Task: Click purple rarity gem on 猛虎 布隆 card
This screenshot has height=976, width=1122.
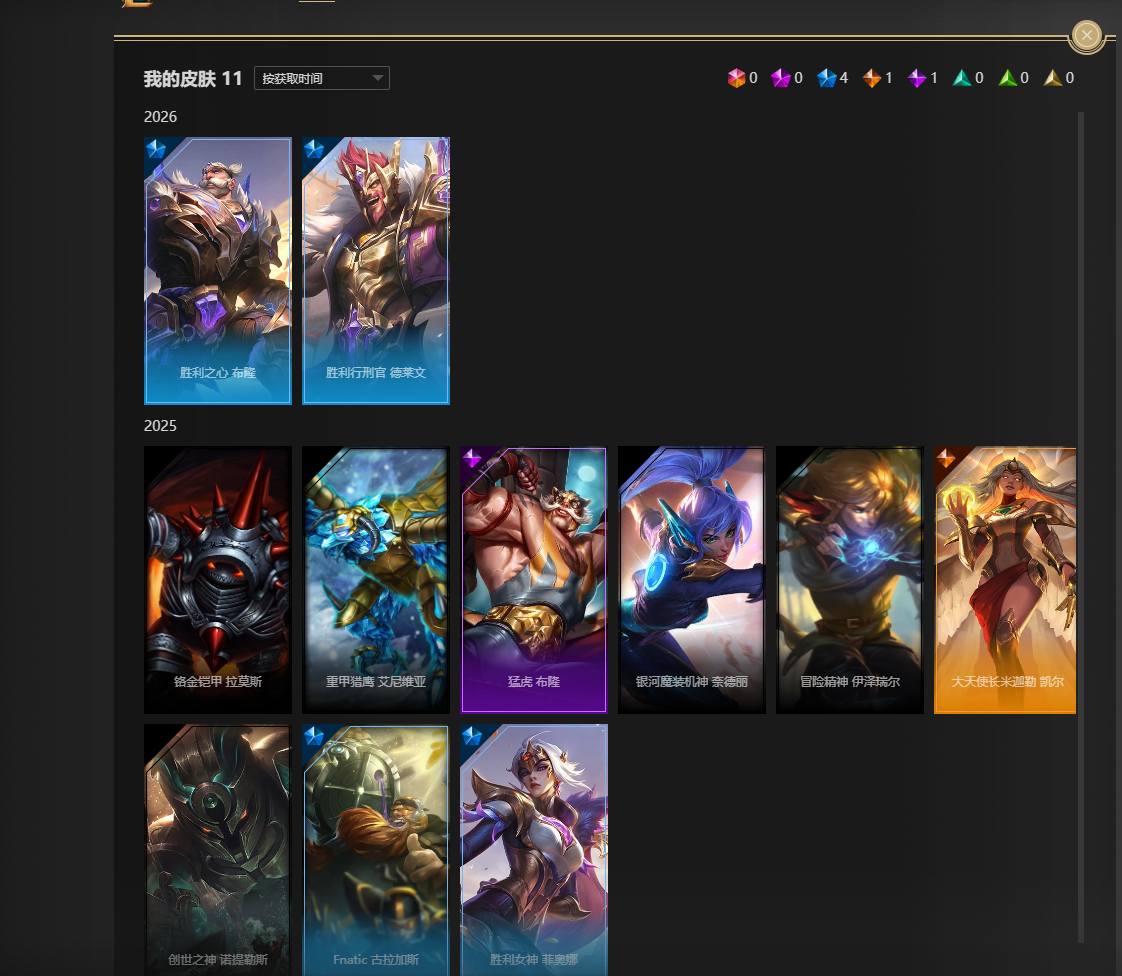Action: (x=472, y=458)
